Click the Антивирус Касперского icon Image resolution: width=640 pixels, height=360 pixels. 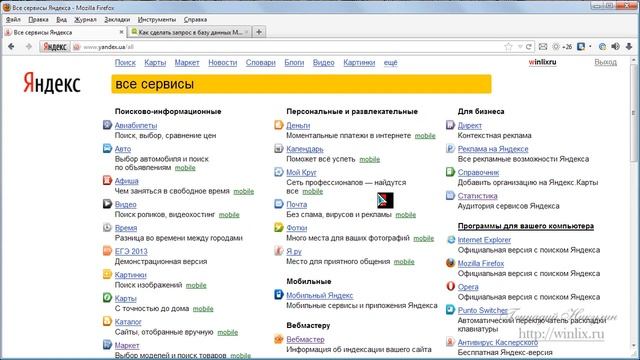tap(451, 342)
